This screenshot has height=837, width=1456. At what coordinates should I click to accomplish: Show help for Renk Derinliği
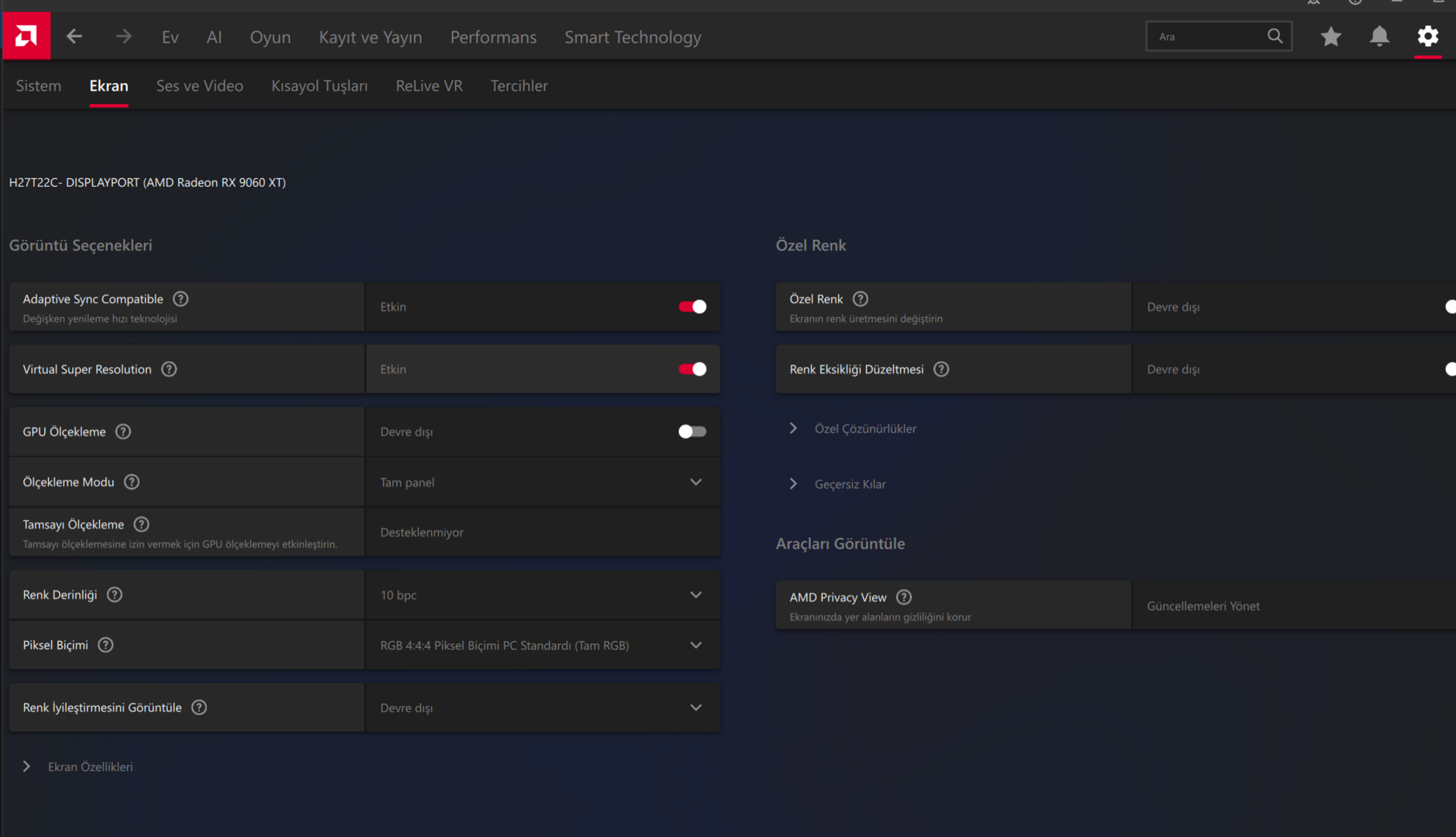tap(115, 595)
